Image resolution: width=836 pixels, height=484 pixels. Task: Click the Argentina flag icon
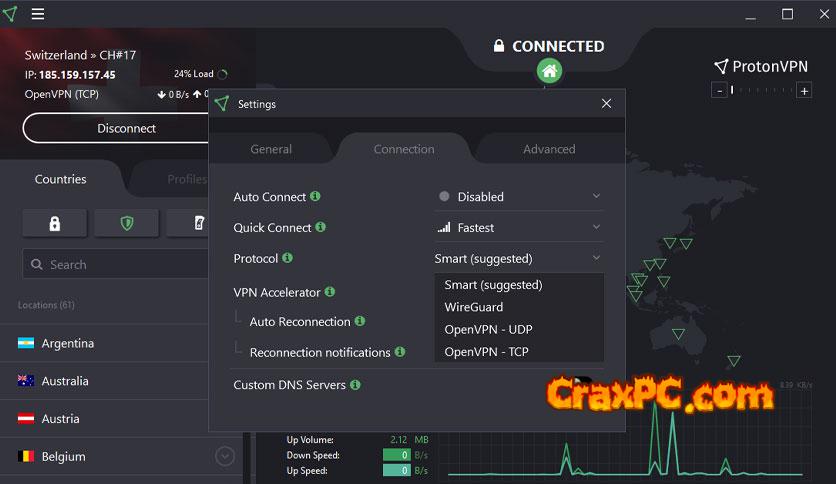pyautogui.click(x=26, y=343)
